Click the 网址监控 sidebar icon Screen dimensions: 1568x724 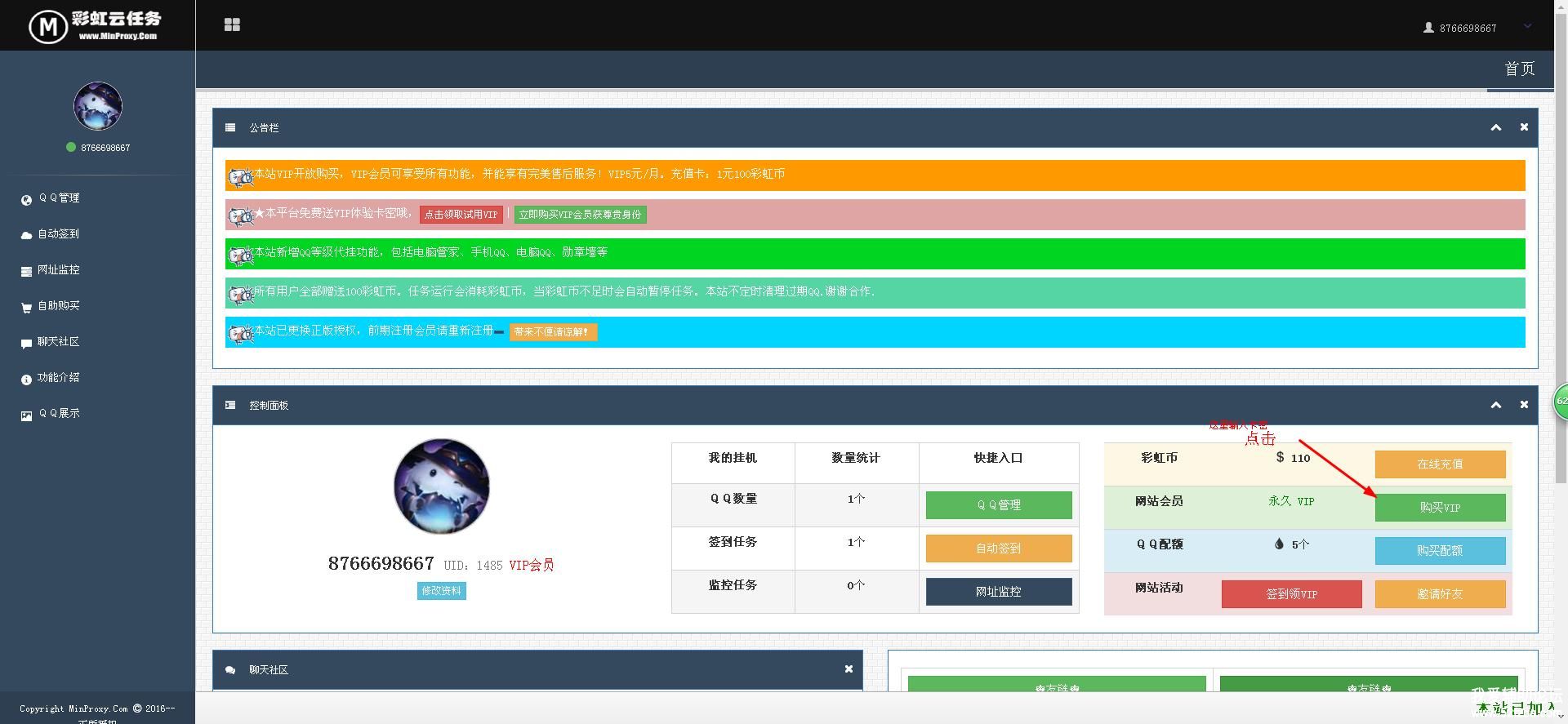[26, 271]
